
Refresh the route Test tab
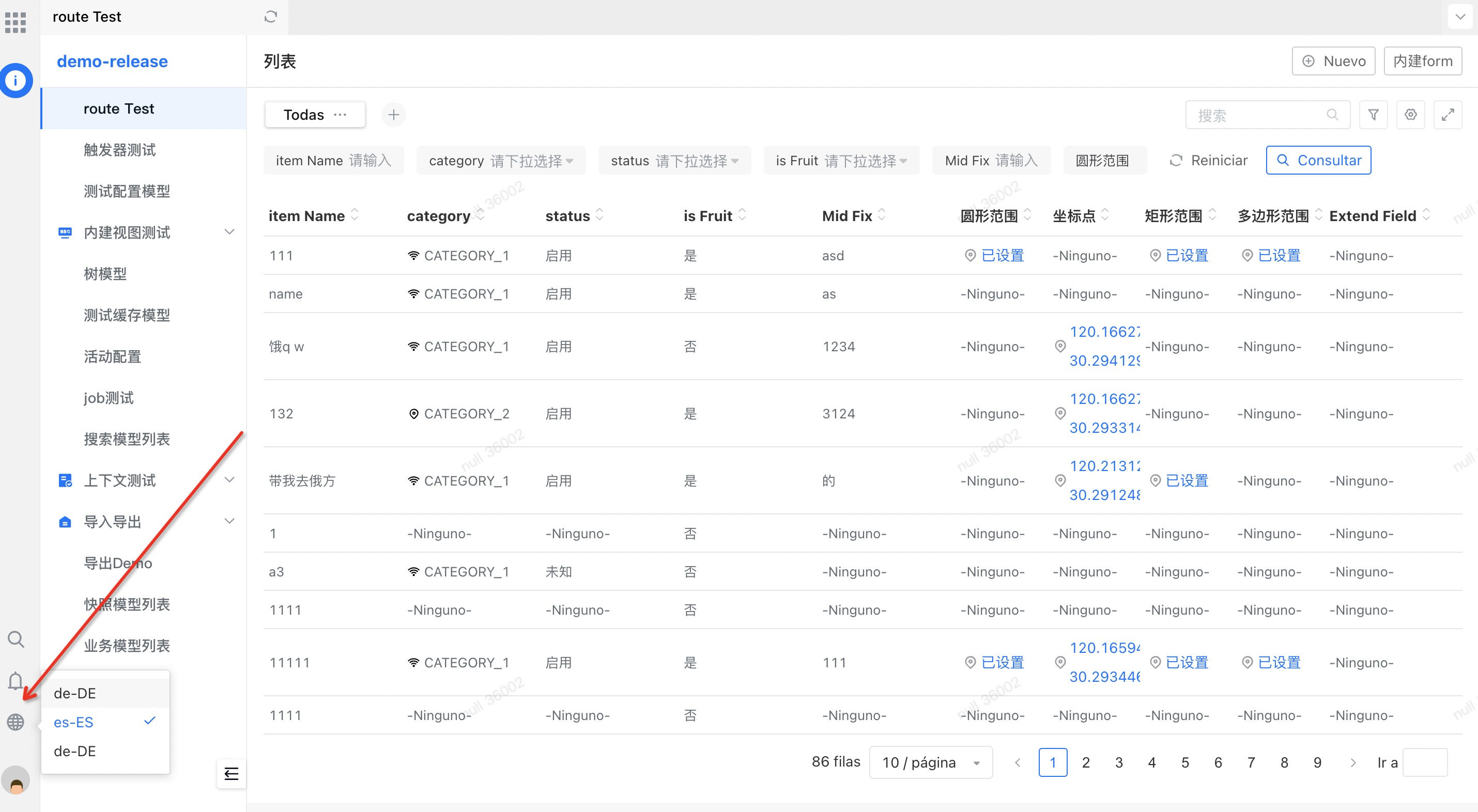[x=271, y=17]
